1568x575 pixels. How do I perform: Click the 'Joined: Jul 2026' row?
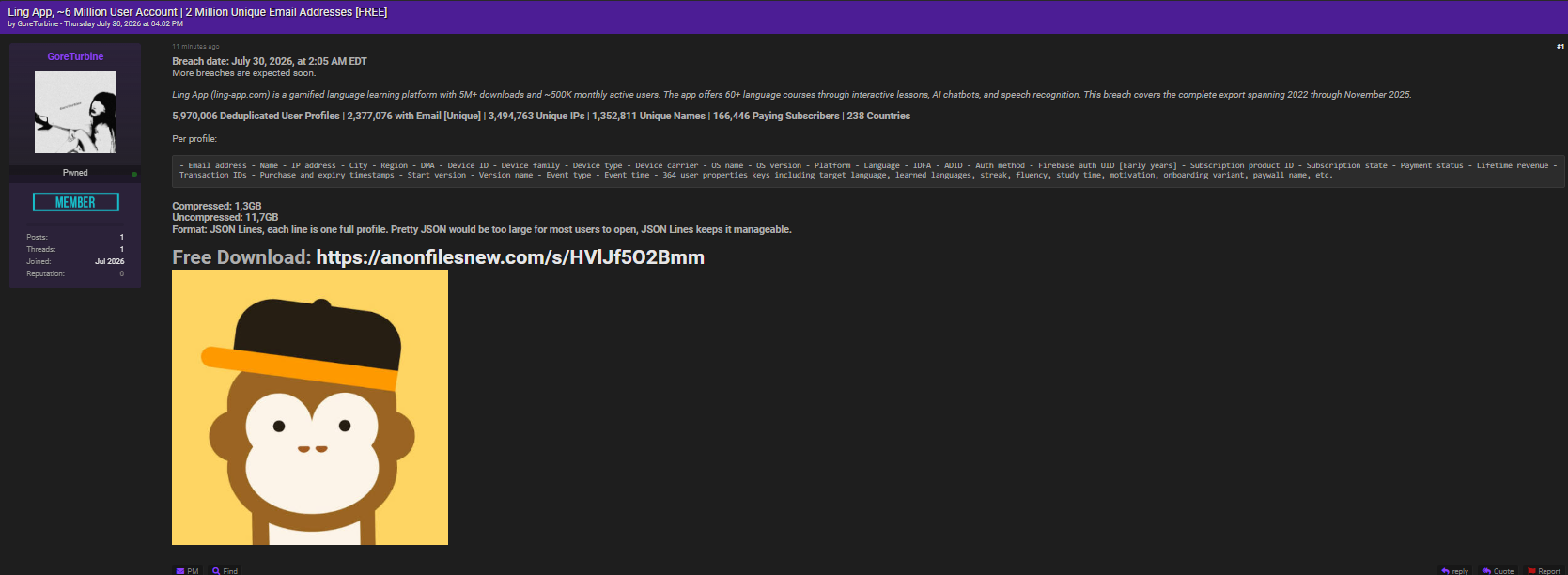click(x=75, y=261)
